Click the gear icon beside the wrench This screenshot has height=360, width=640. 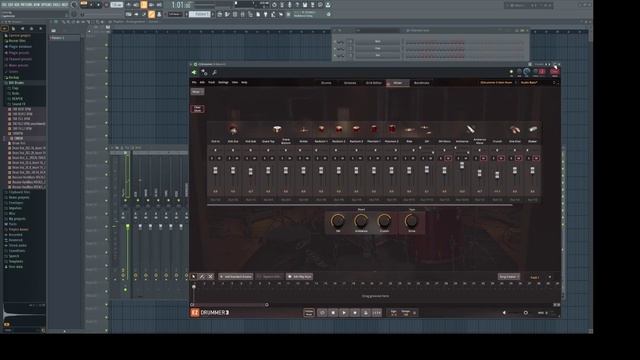[x=204, y=73]
